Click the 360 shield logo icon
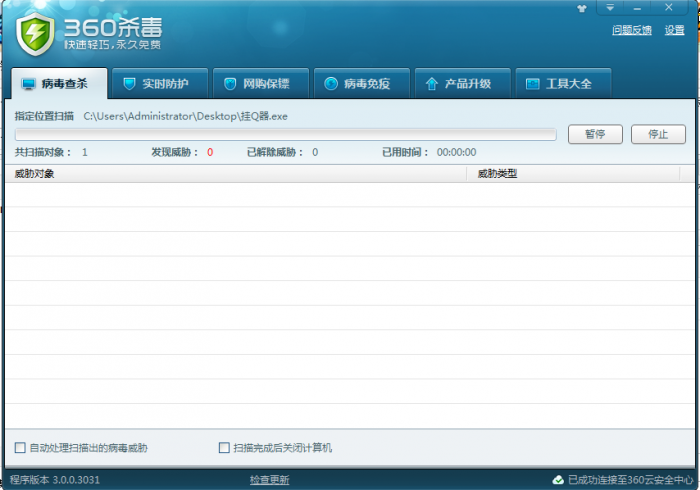The height and width of the screenshot is (490, 700). [35, 34]
